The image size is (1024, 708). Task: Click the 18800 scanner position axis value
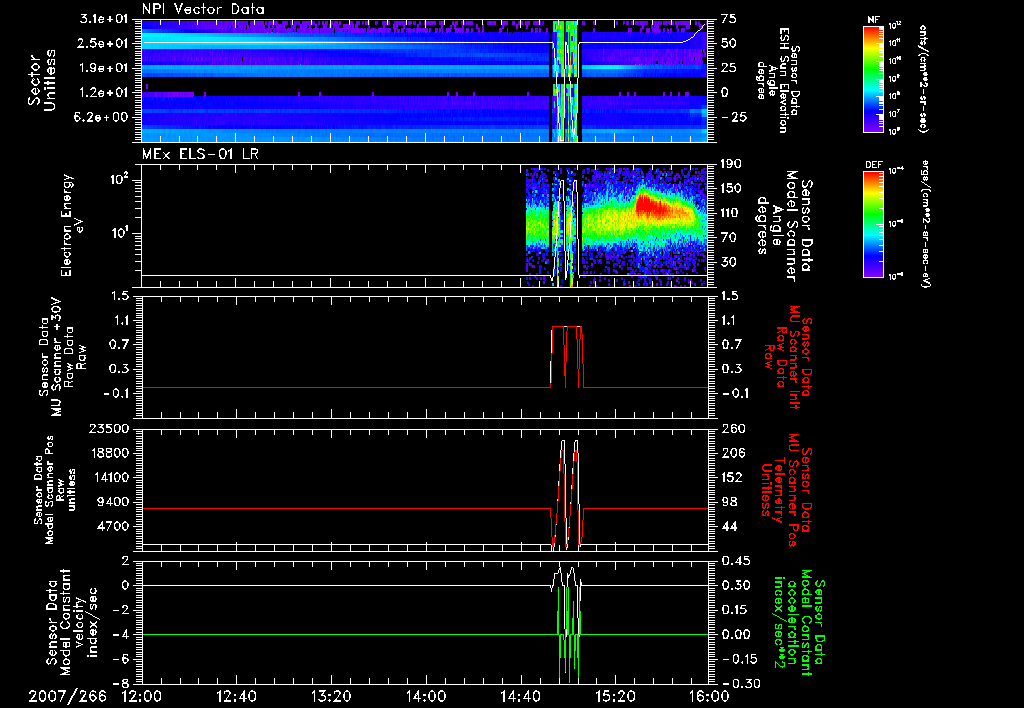(108, 453)
